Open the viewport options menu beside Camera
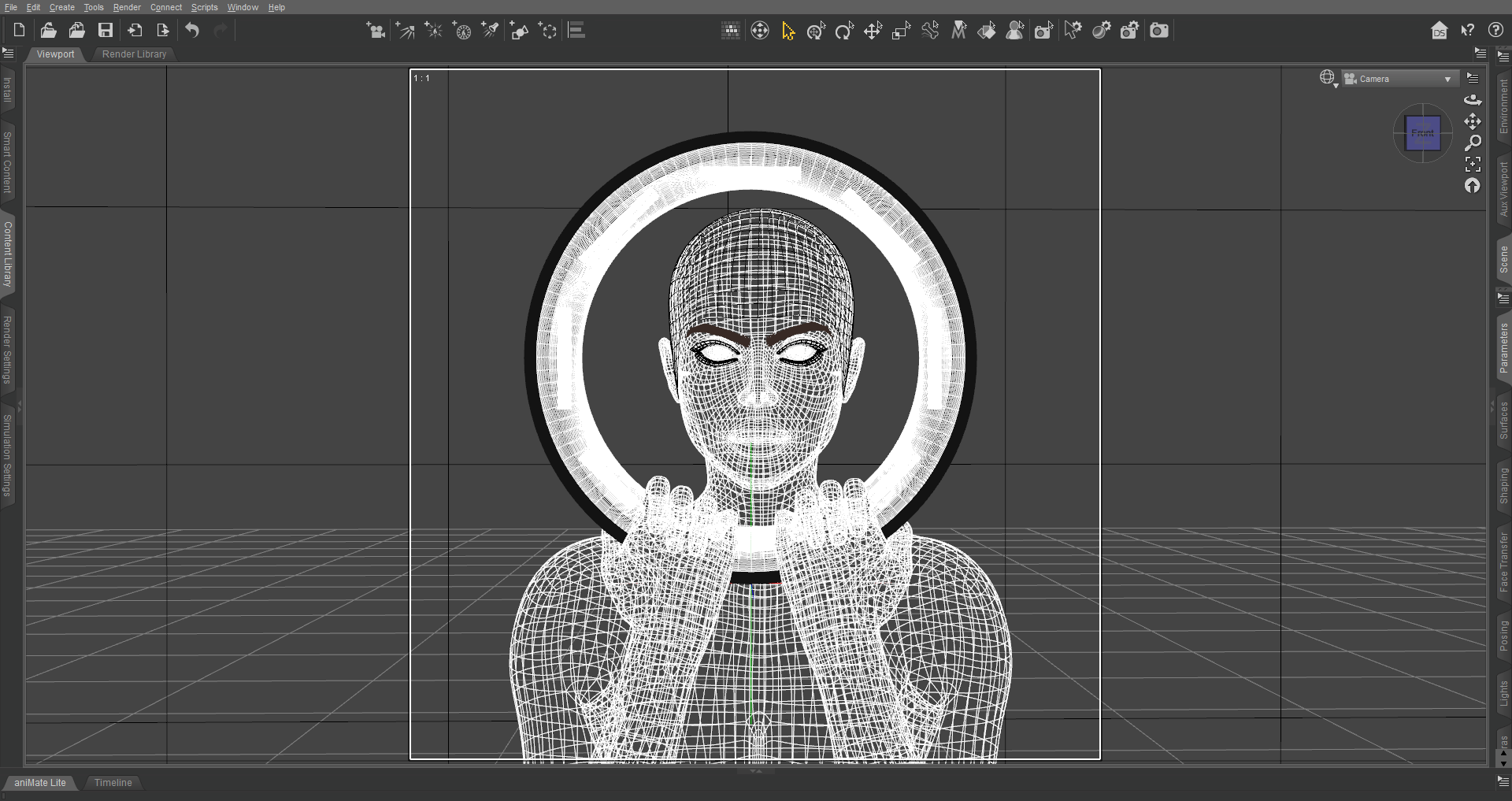The width and height of the screenshot is (1512, 801). click(1473, 78)
